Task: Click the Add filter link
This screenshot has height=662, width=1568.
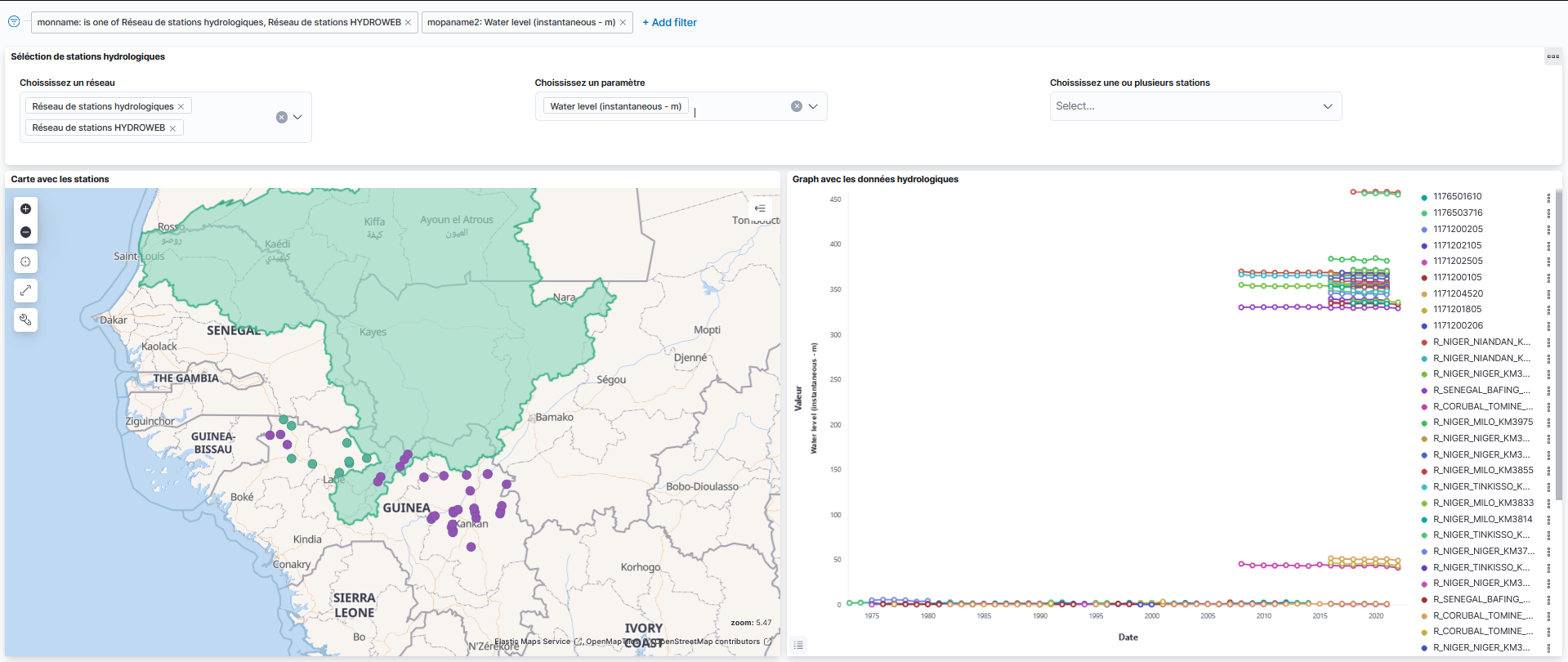Action: point(669,22)
